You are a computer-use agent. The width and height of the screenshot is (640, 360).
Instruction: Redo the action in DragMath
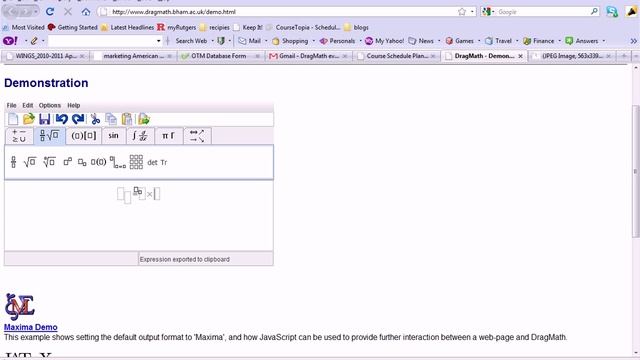(x=78, y=119)
